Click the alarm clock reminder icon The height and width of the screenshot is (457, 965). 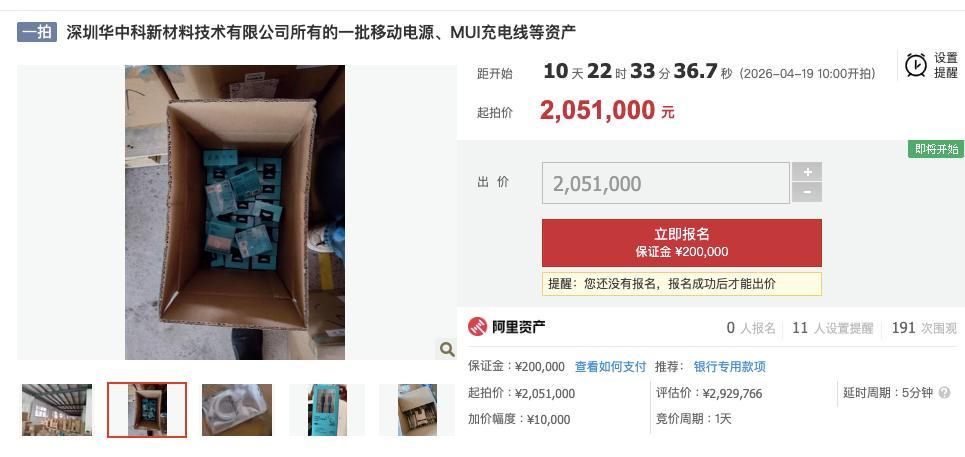[915, 65]
